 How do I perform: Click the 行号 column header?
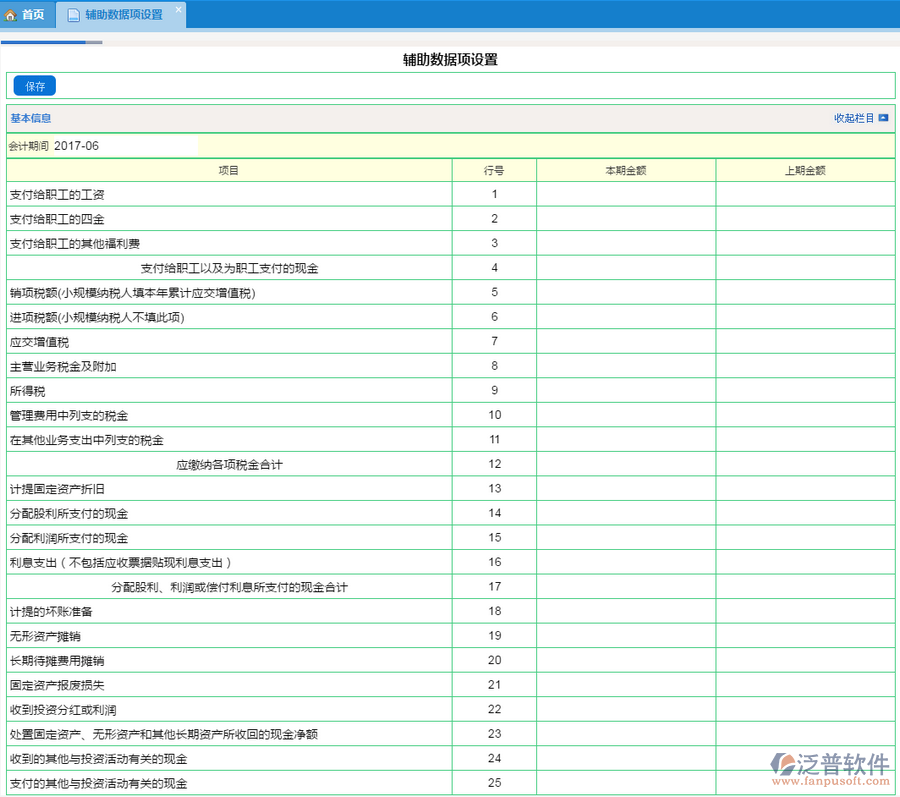tap(494, 170)
